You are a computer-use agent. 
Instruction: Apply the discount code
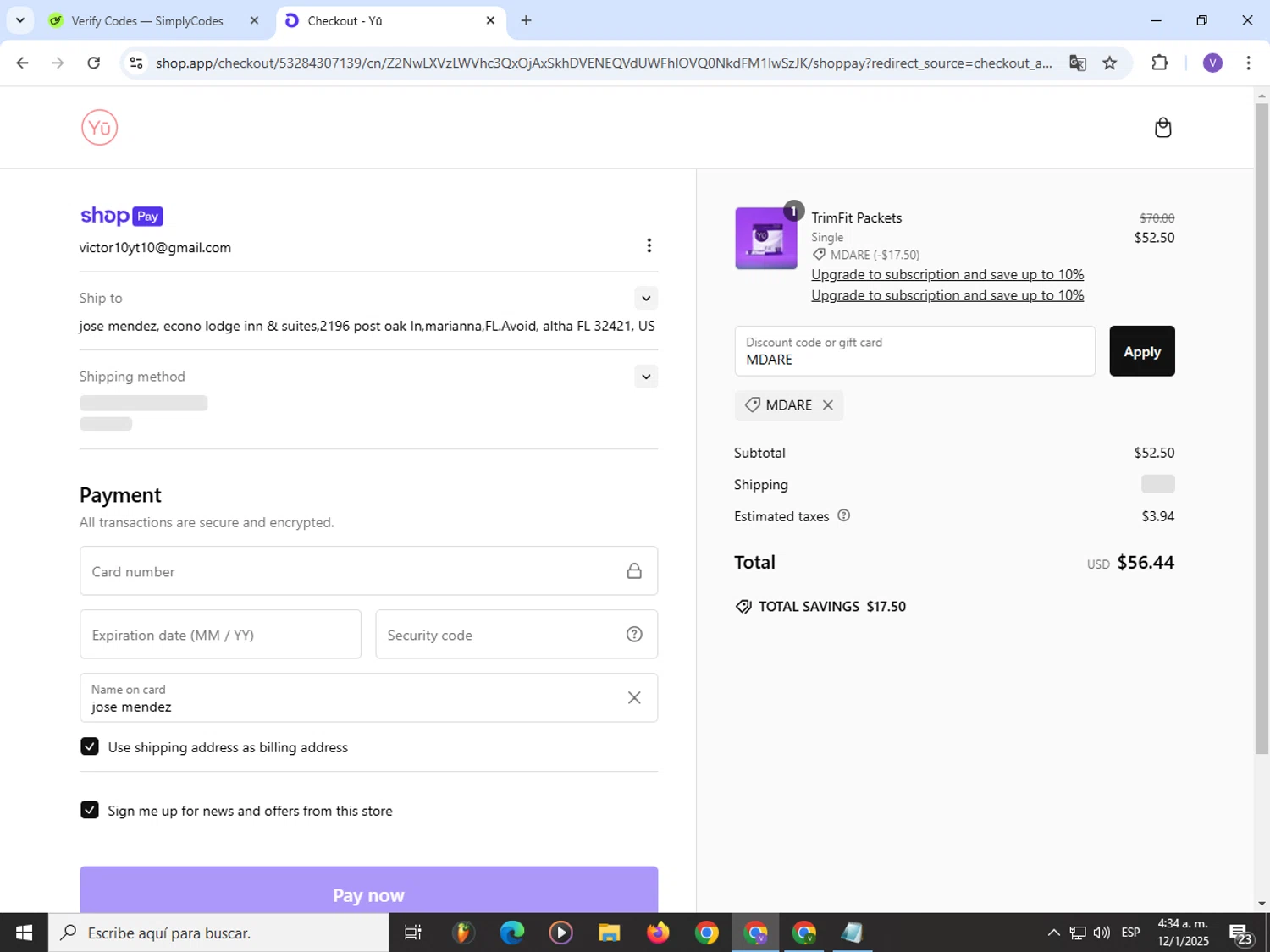pos(1141,351)
